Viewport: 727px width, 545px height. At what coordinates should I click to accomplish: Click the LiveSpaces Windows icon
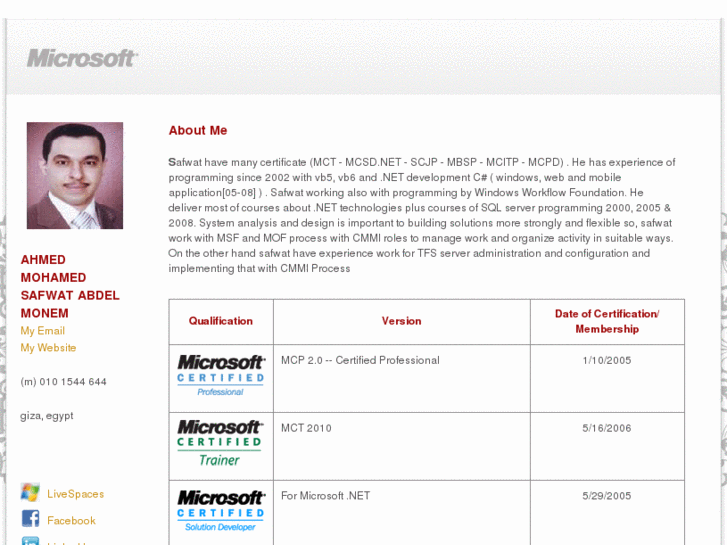coord(30,492)
